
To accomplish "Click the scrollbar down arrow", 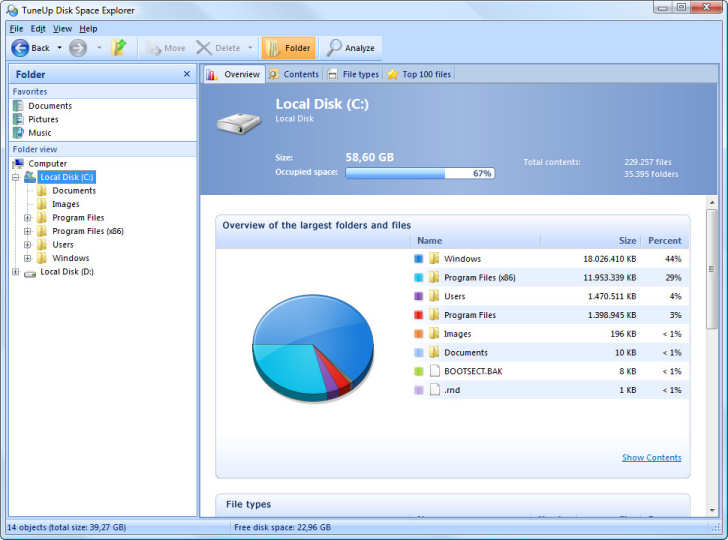I will coord(712,510).
